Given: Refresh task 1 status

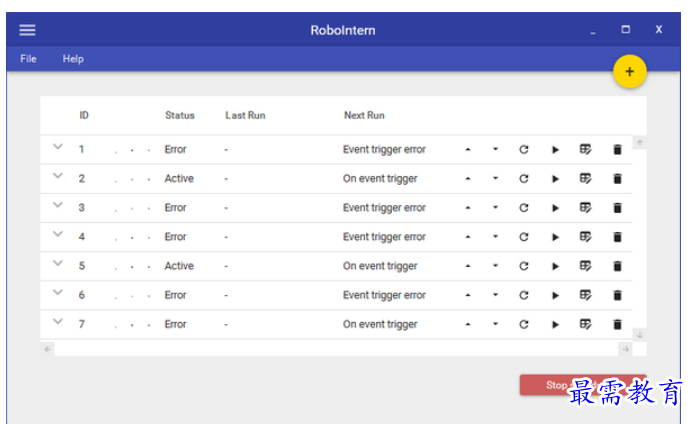Looking at the screenshot, I should tap(524, 149).
